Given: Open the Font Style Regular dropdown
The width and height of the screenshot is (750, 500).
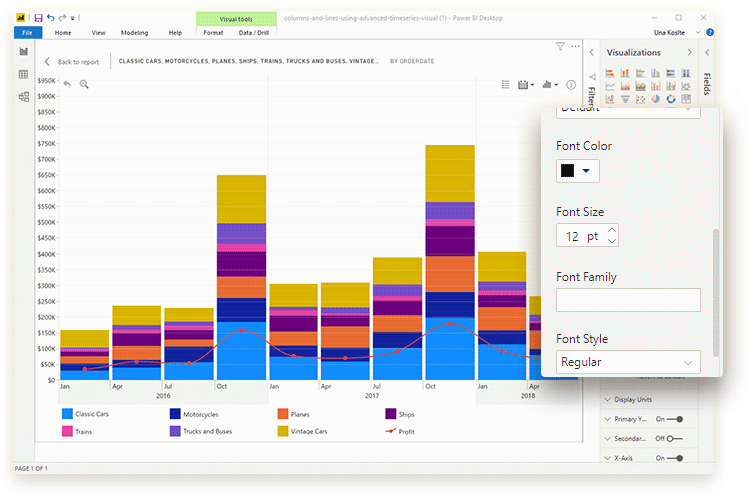Looking at the screenshot, I should (x=628, y=362).
